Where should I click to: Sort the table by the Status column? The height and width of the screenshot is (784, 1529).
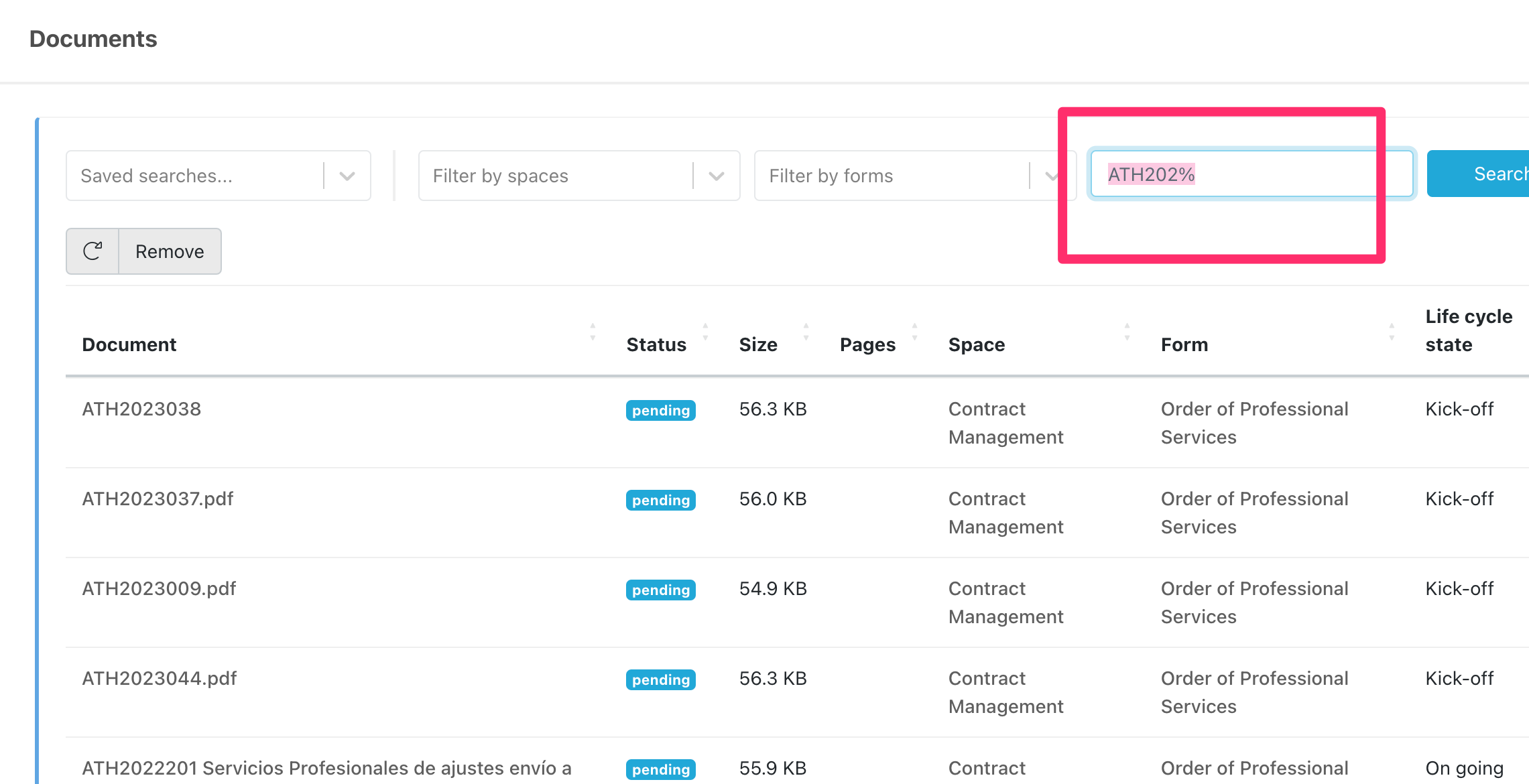pos(705,332)
